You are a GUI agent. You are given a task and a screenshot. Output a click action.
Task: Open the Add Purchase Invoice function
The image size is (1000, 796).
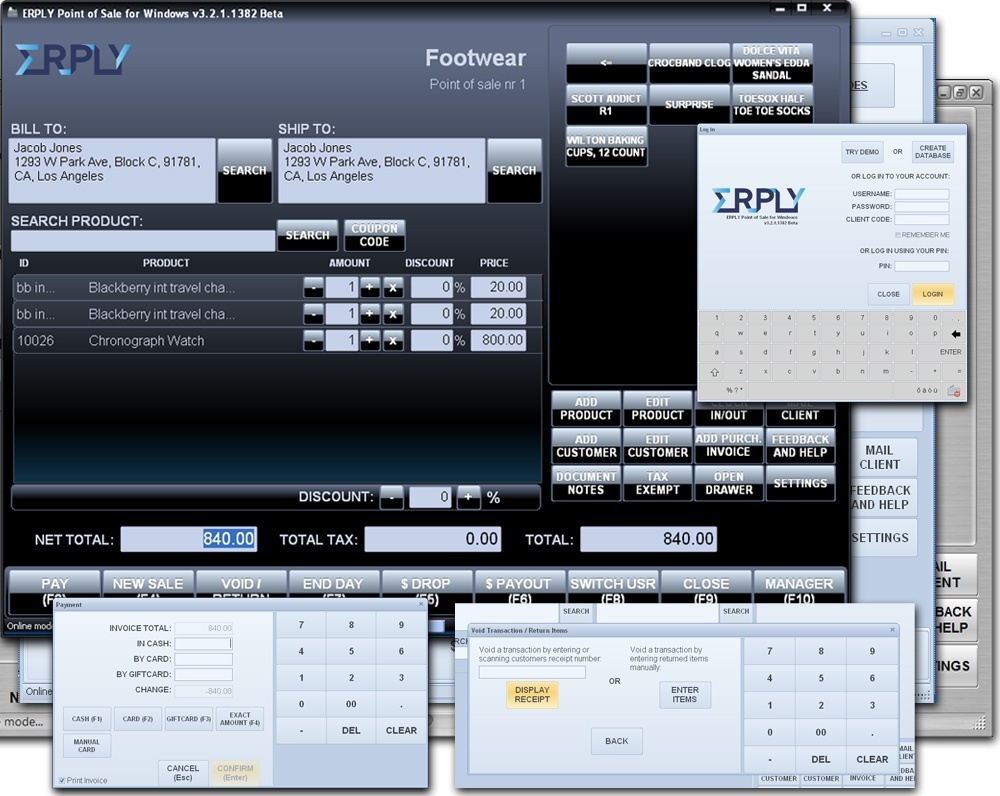point(728,446)
